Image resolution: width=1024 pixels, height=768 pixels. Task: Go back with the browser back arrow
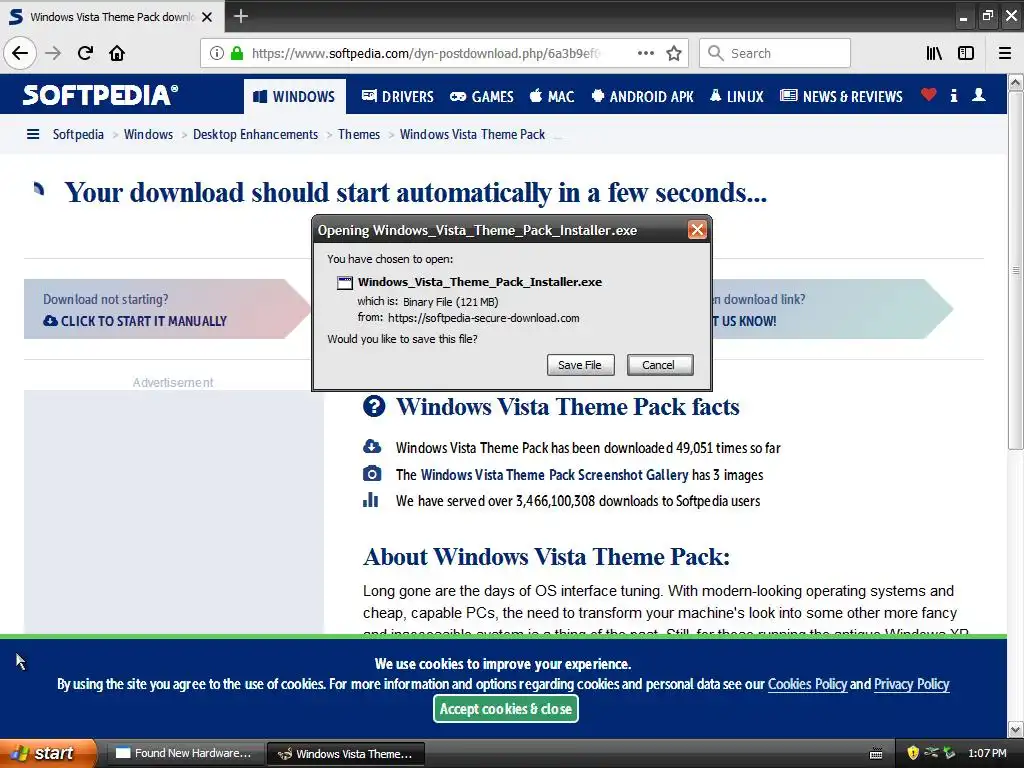pos(20,54)
